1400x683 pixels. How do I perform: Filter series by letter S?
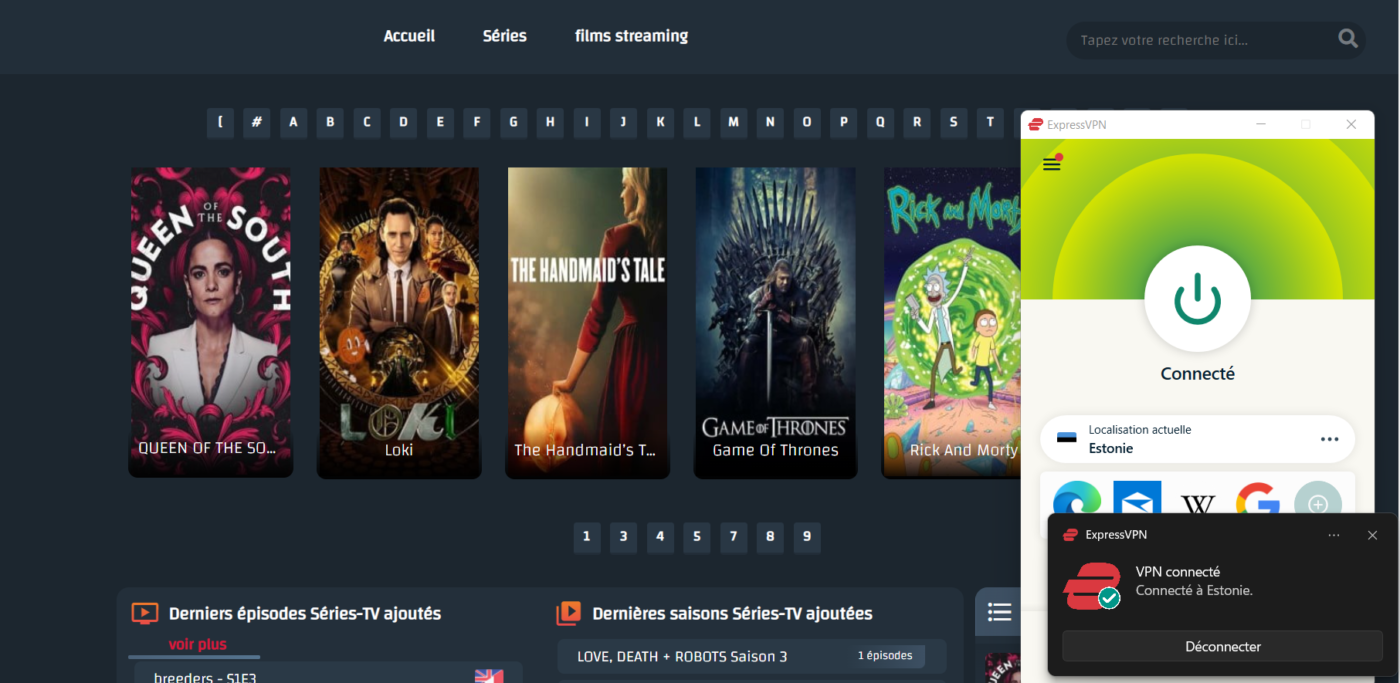pyautogui.click(x=953, y=122)
